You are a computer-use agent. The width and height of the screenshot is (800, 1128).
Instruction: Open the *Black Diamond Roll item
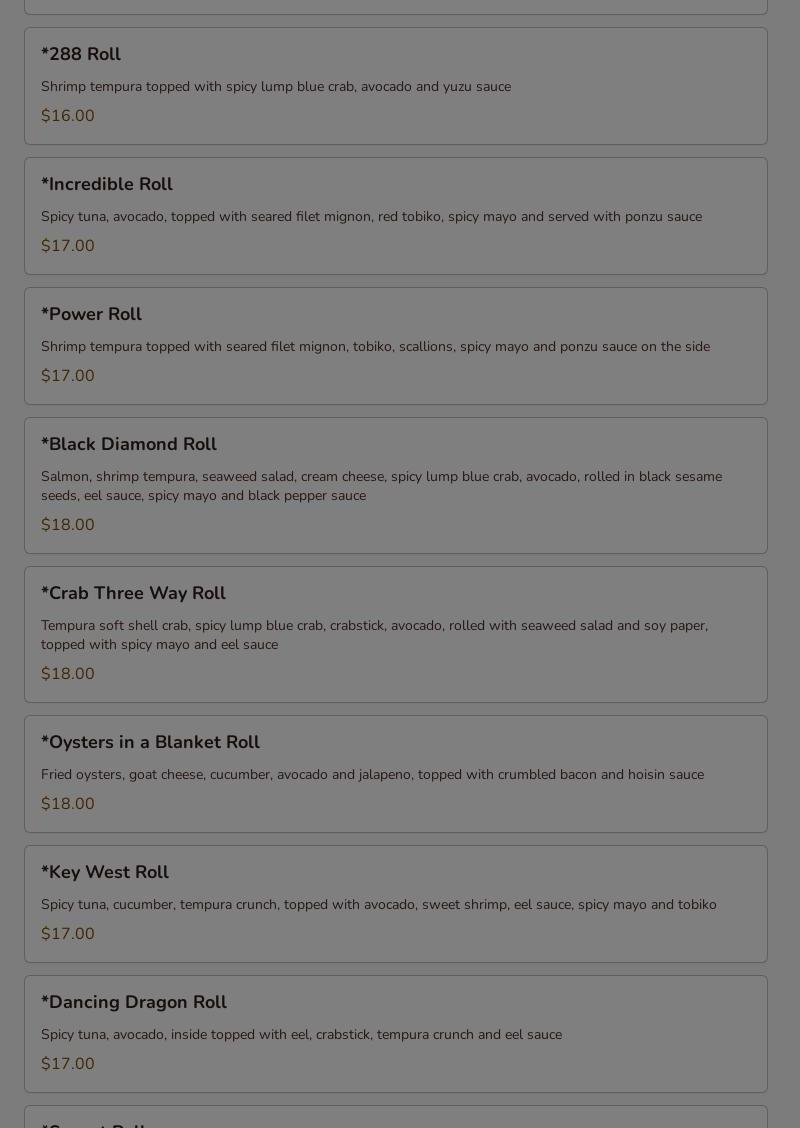click(x=396, y=486)
